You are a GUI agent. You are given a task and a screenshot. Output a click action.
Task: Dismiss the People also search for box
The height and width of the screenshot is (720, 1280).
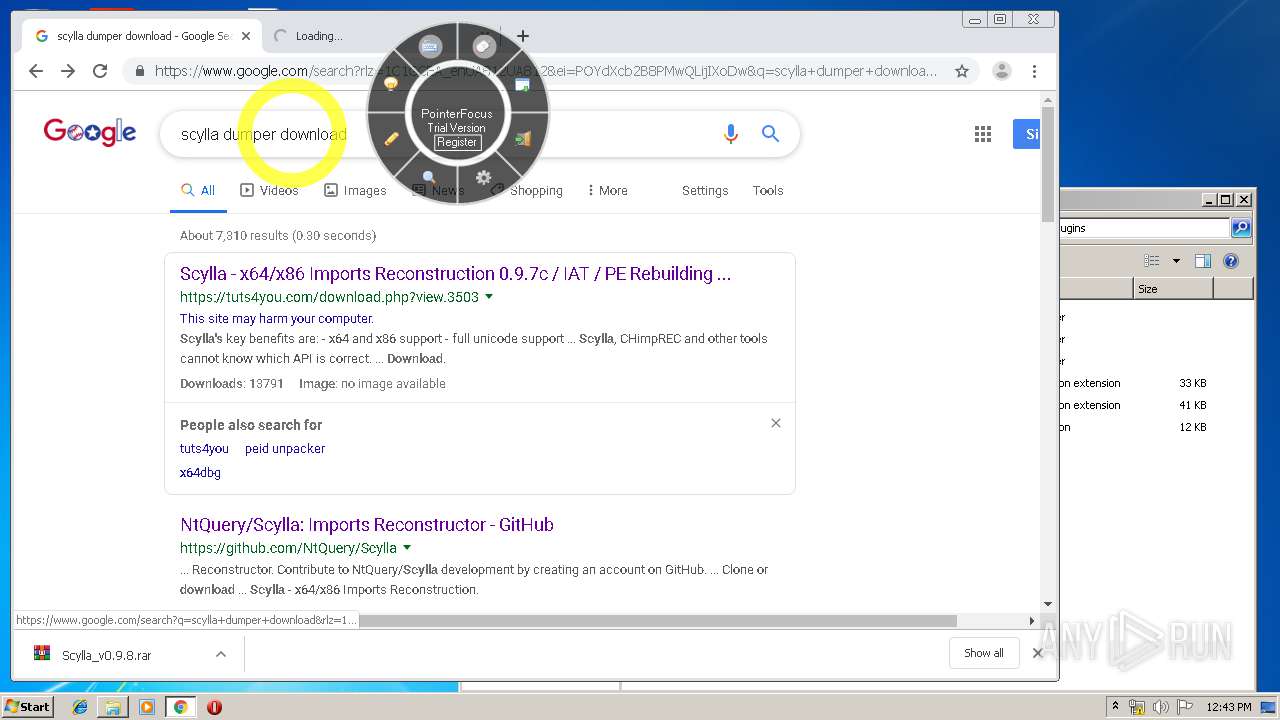pos(776,423)
